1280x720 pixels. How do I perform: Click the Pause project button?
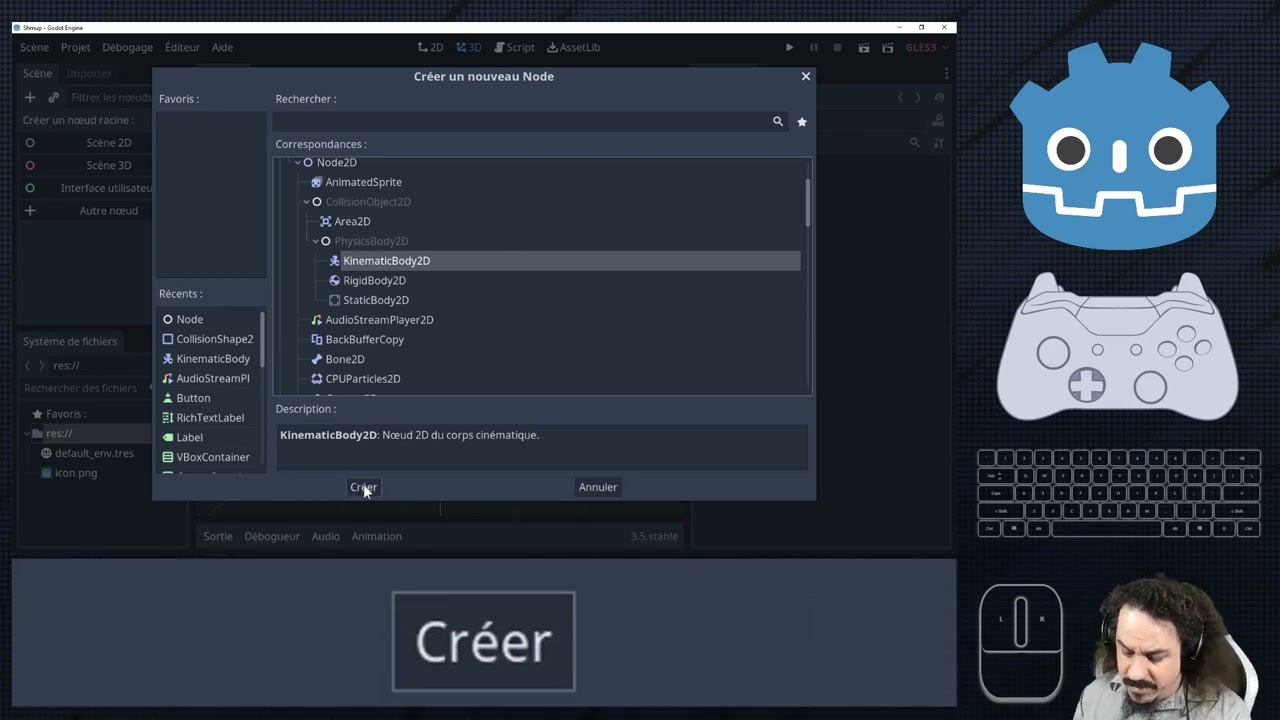(813, 47)
